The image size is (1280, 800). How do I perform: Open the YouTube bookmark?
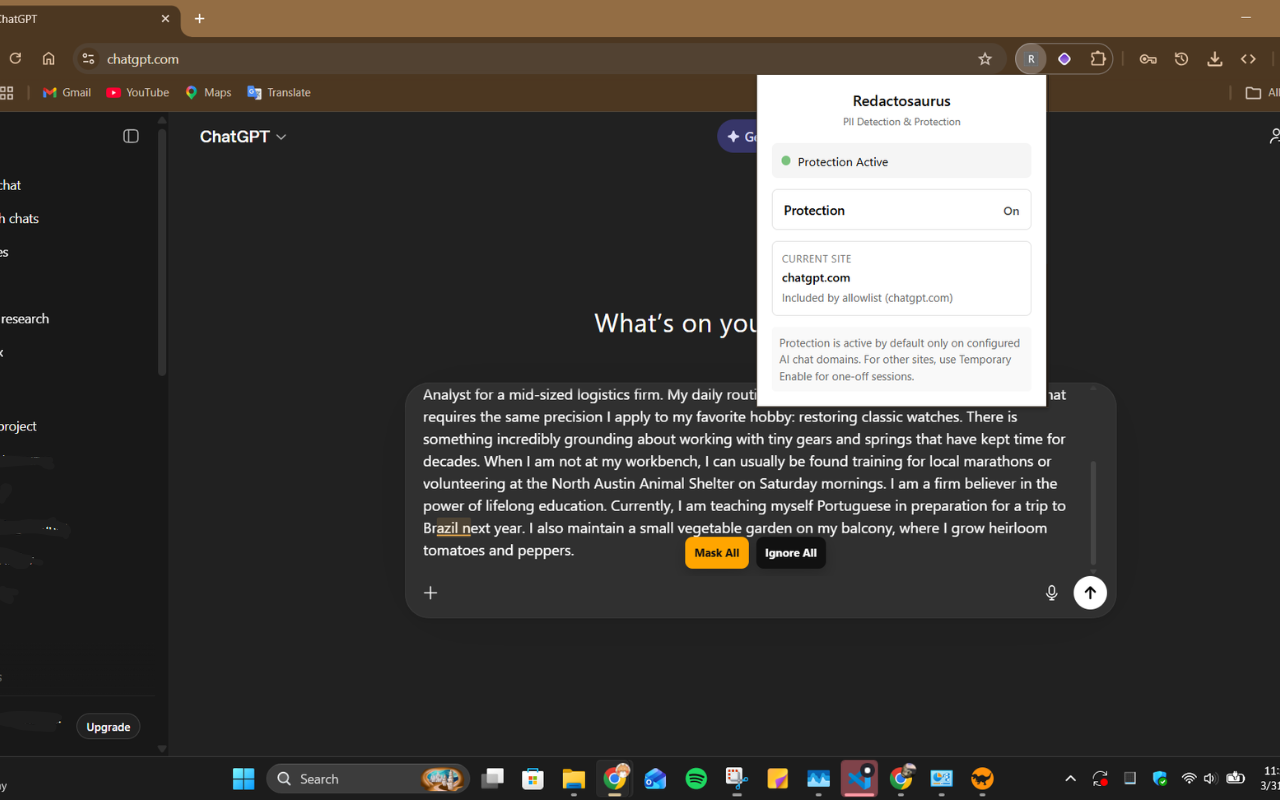coord(137,92)
